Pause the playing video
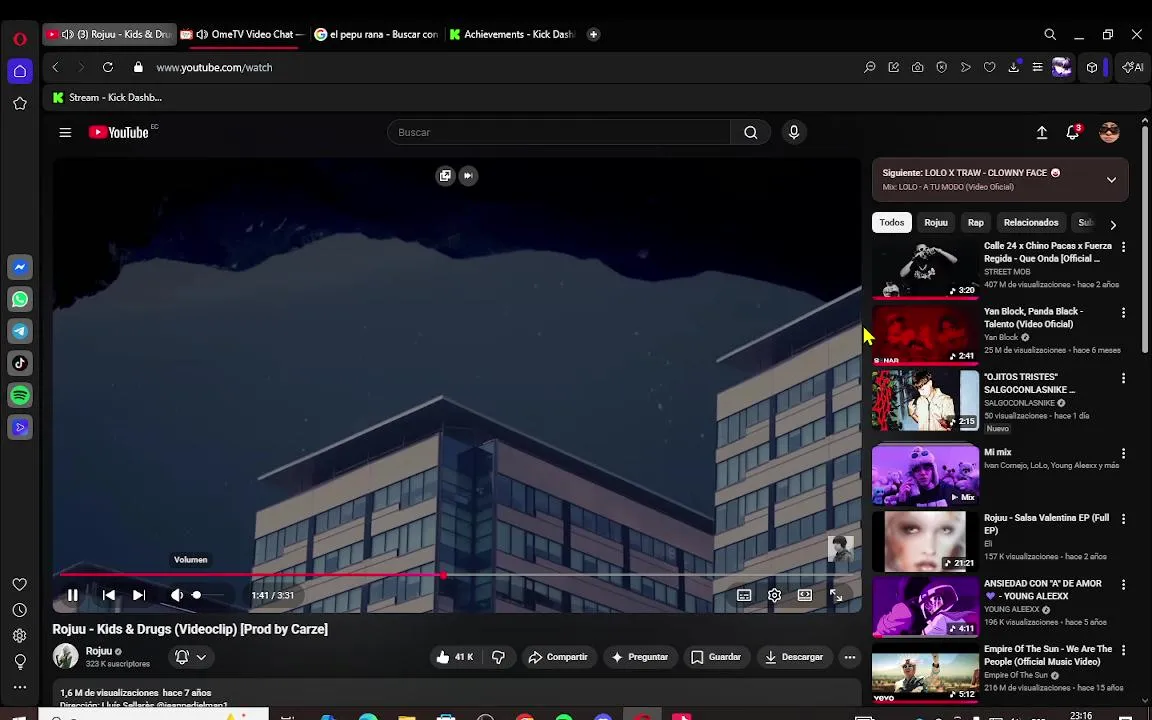The image size is (1152, 720). click(73, 595)
